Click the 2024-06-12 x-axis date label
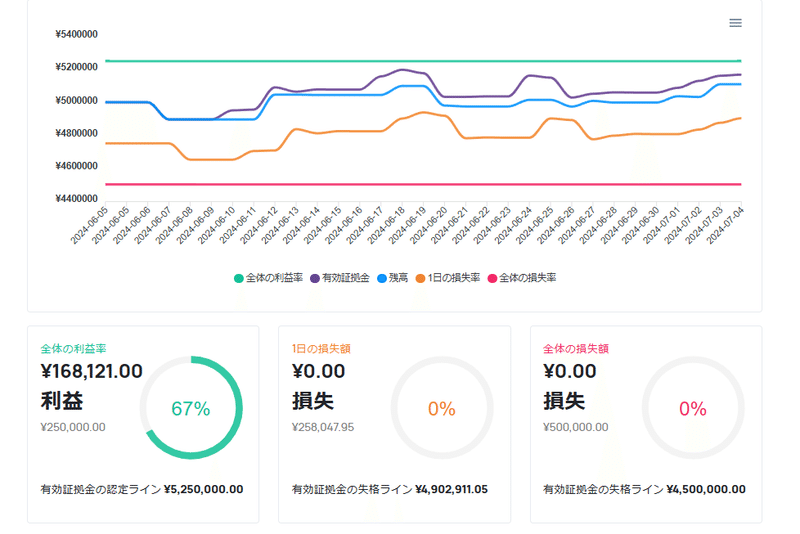 259,225
